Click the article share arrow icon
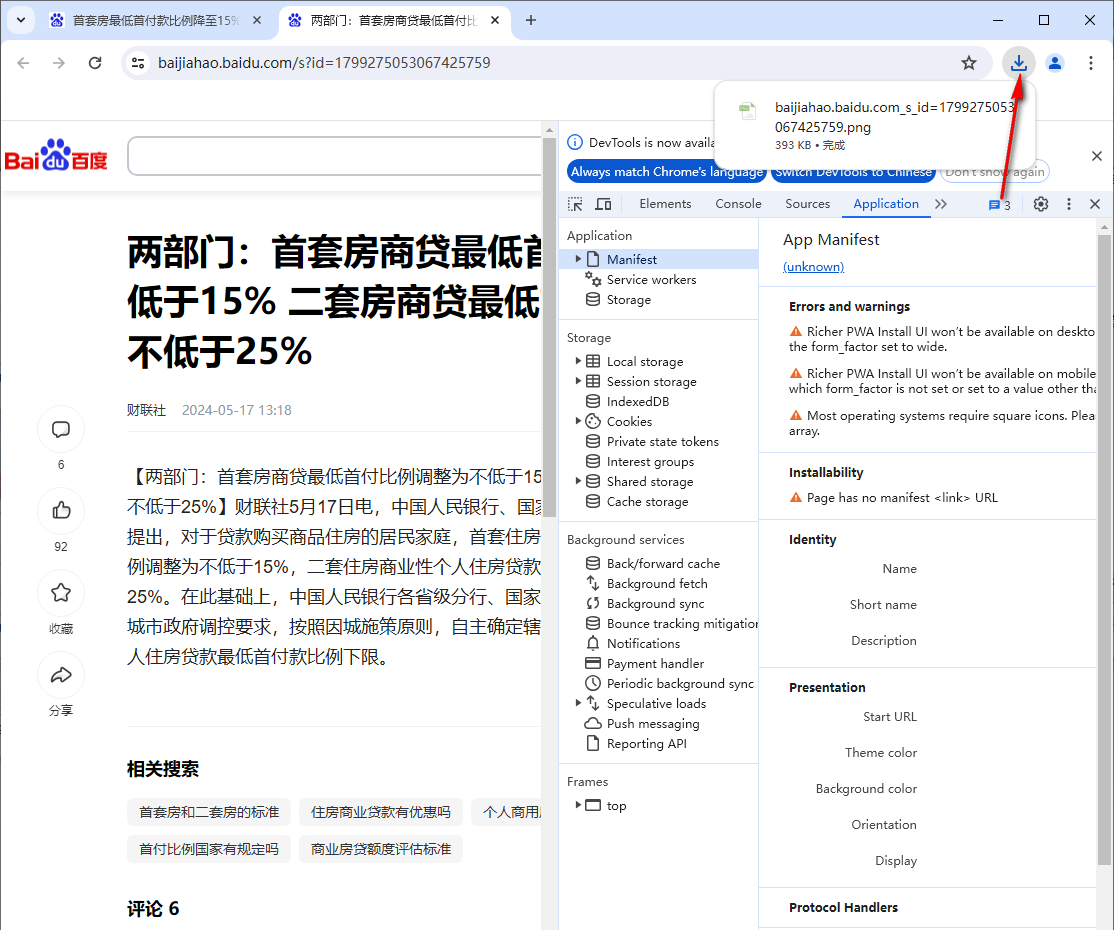The width and height of the screenshot is (1114, 930). (x=61, y=675)
